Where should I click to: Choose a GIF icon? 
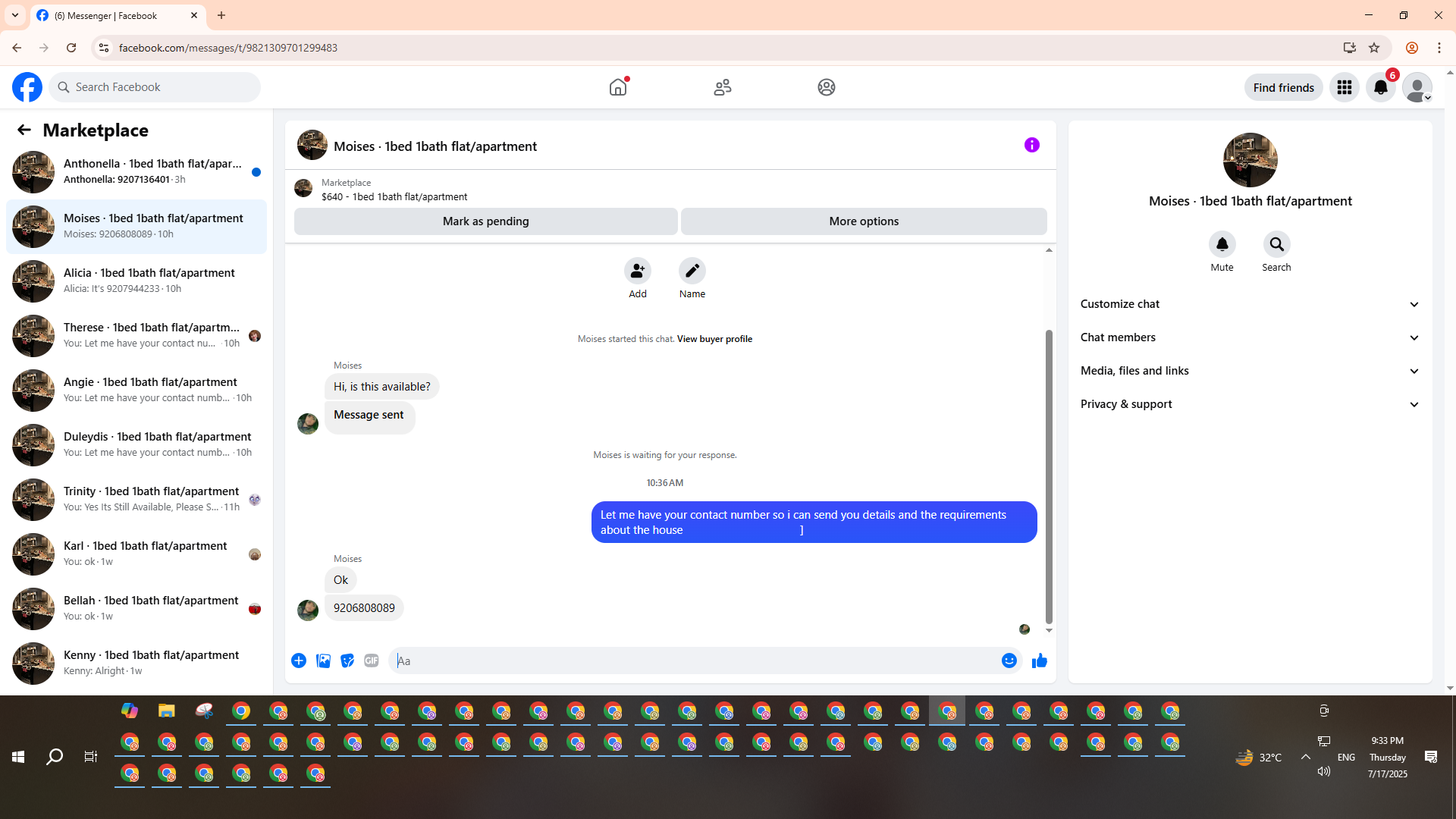pyautogui.click(x=372, y=661)
